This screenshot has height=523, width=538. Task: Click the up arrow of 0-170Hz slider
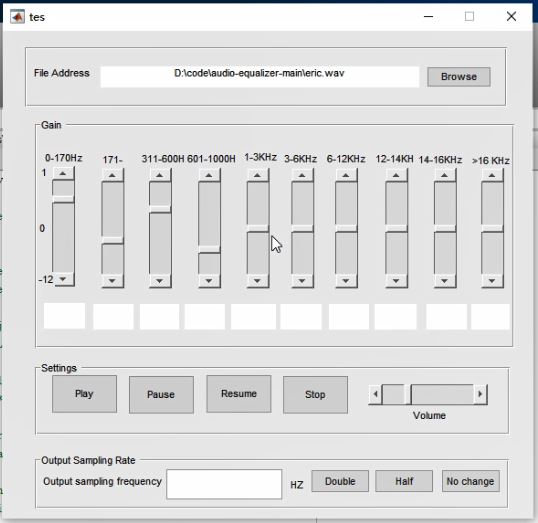click(x=63, y=174)
